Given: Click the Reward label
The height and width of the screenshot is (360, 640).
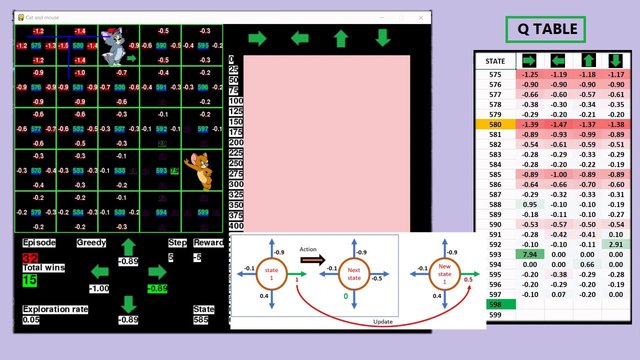Looking at the screenshot, I should [208, 242].
